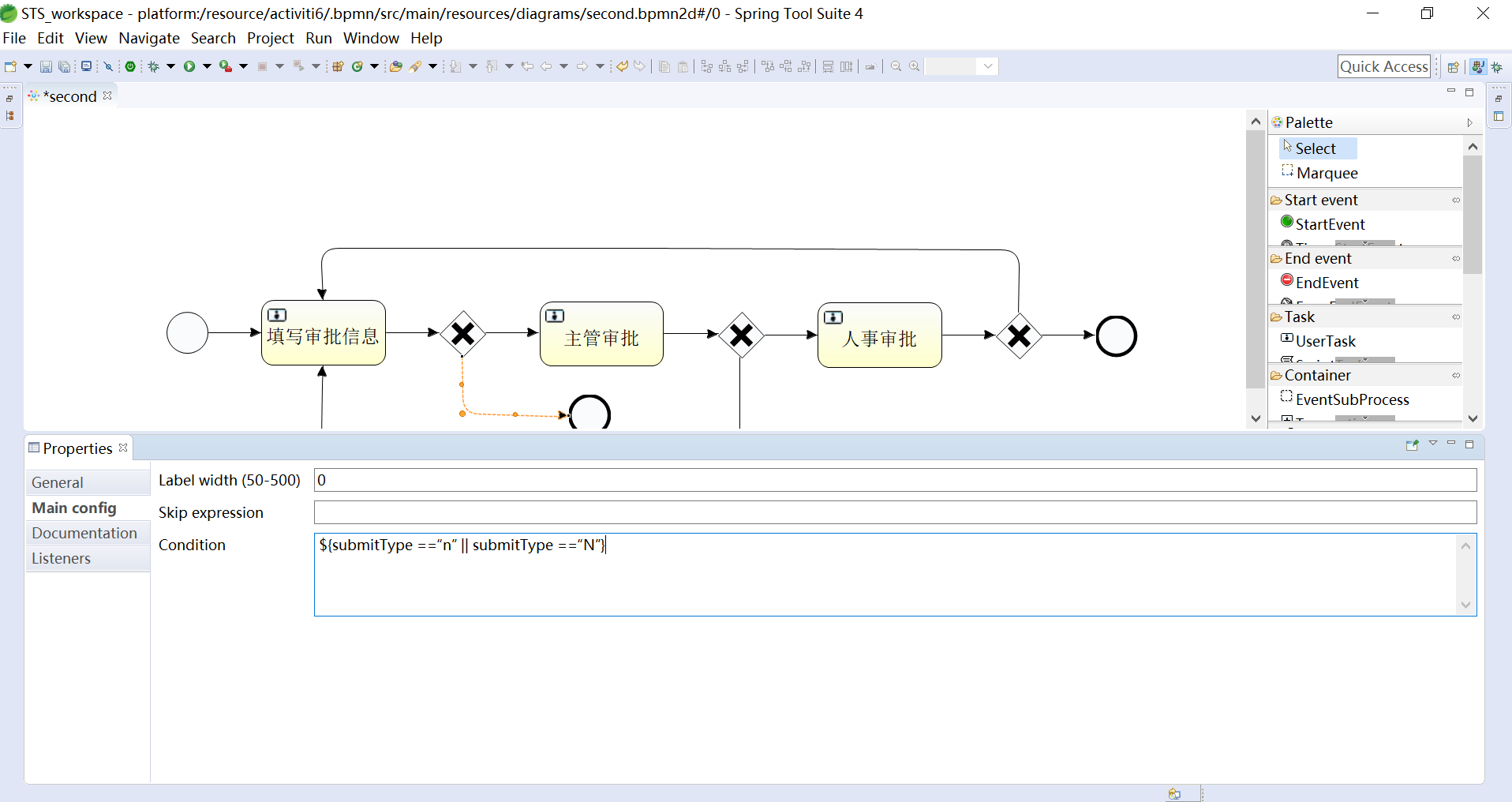Image resolution: width=1512 pixels, height=802 pixels.
Task: Click the Zoom in magnifier icon
Action: [915, 66]
